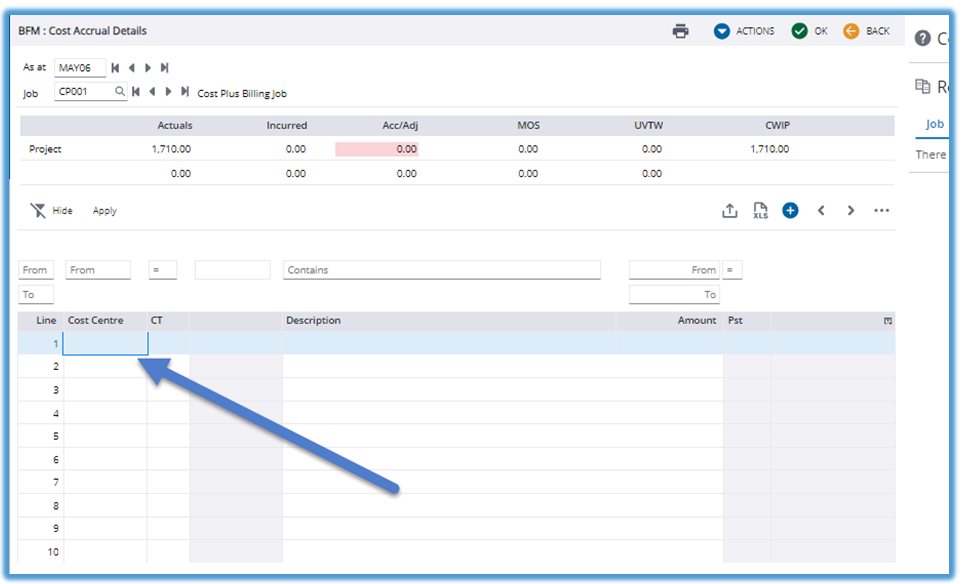The width and height of the screenshot is (964, 584).
Task: Click the Description Contains filter field
Action: coord(441,270)
